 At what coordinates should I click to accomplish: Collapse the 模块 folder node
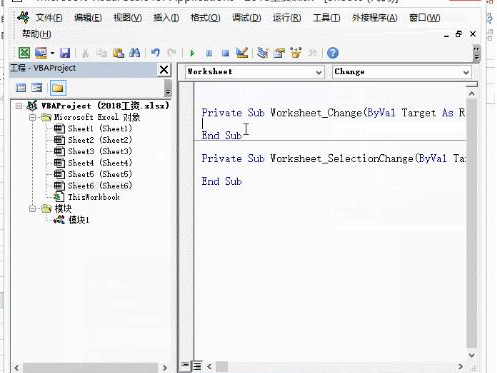(33, 209)
